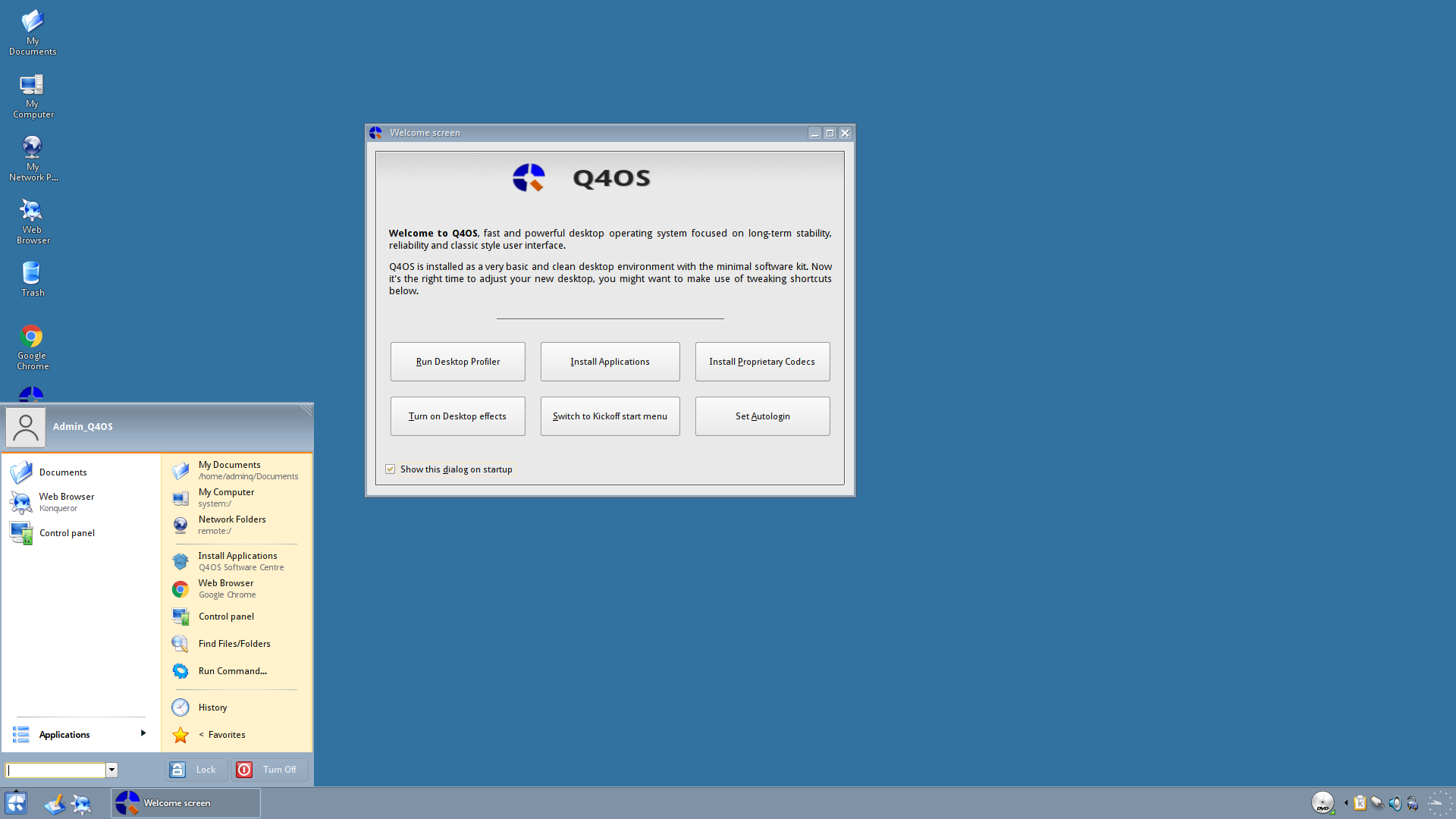Select Welcome screen taskbar window entry
1456x819 pixels.
coord(186,803)
